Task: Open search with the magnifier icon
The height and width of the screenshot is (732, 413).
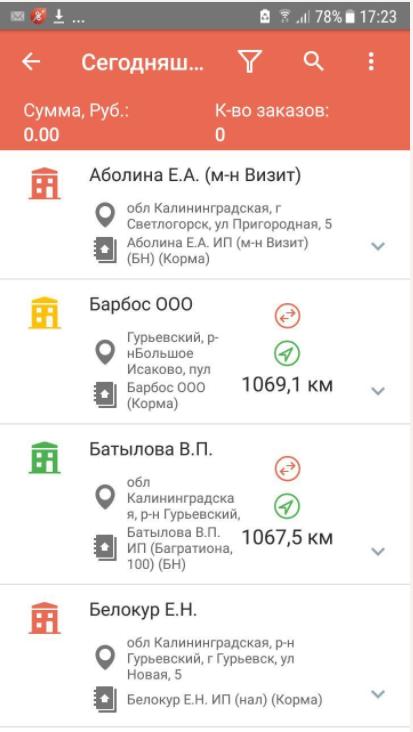Action: pos(314,61)
